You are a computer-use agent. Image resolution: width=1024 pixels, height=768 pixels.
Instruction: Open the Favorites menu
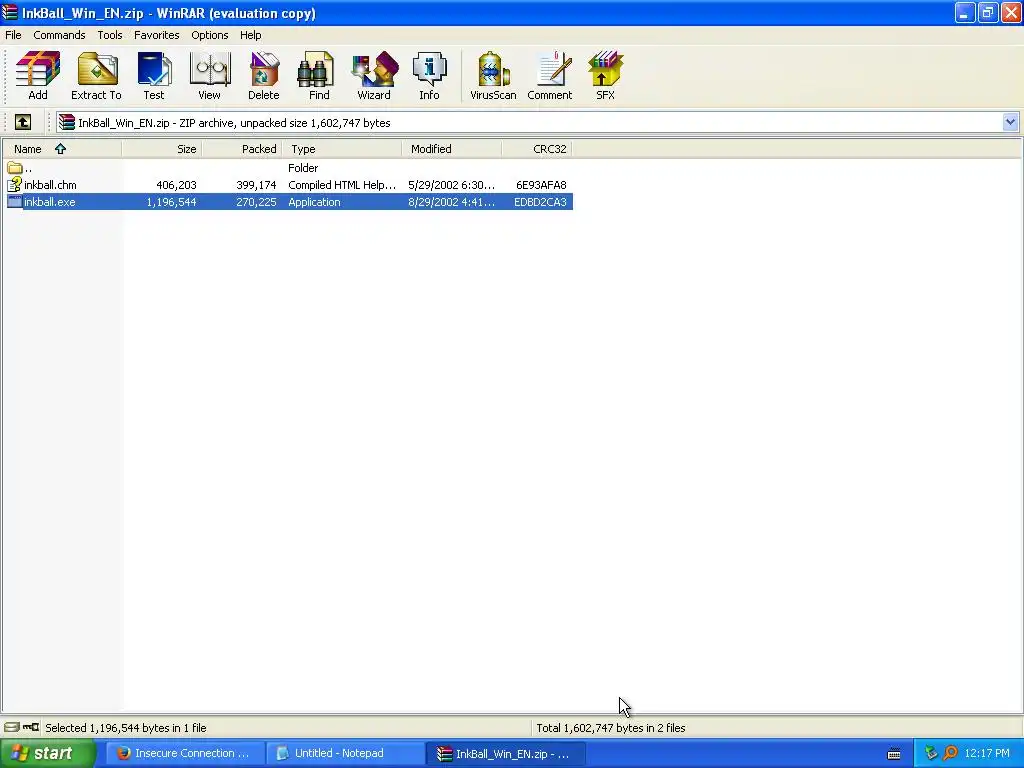click(x=157, y=35)
